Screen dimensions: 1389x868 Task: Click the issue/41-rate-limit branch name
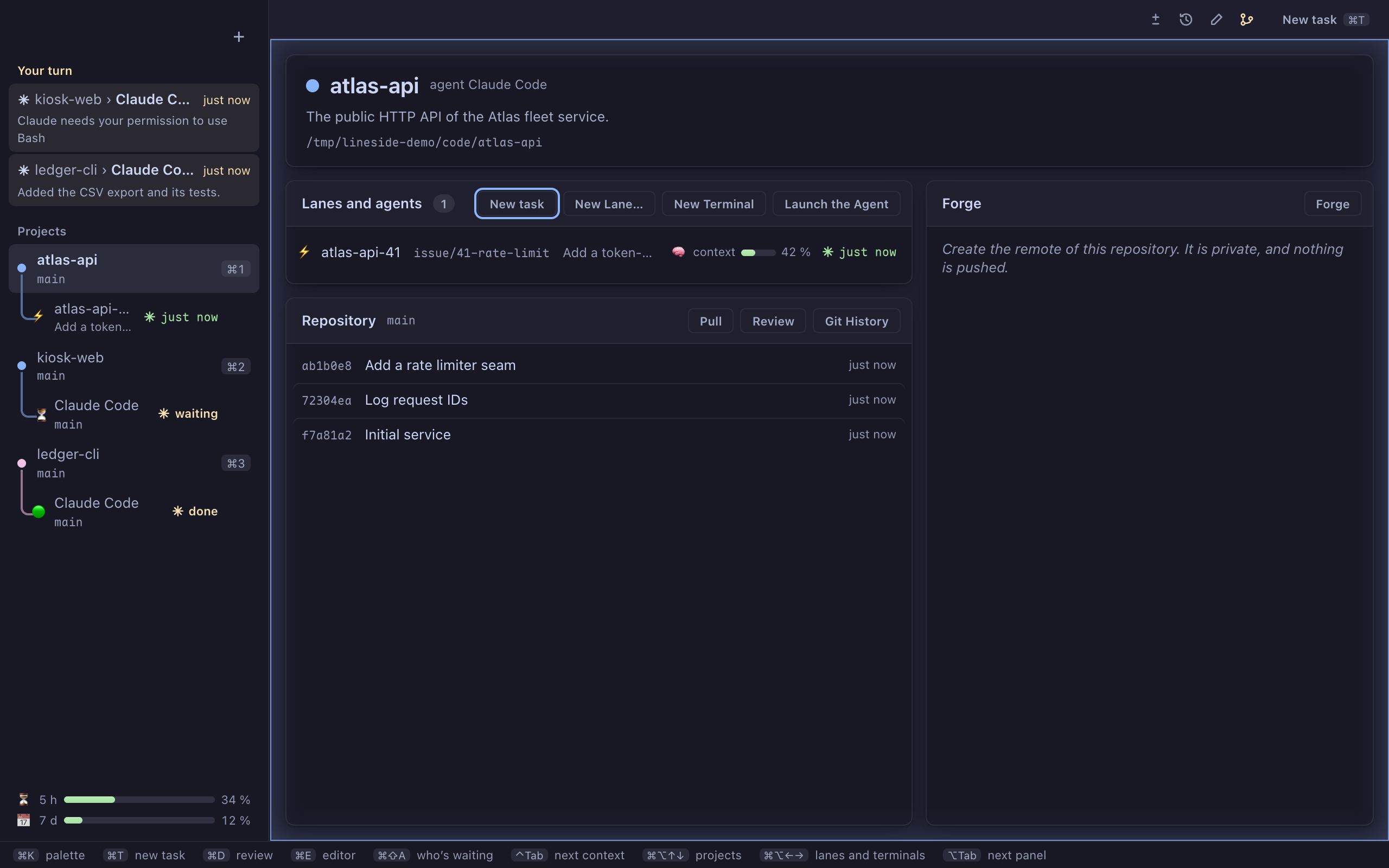[x=481, y=253]
